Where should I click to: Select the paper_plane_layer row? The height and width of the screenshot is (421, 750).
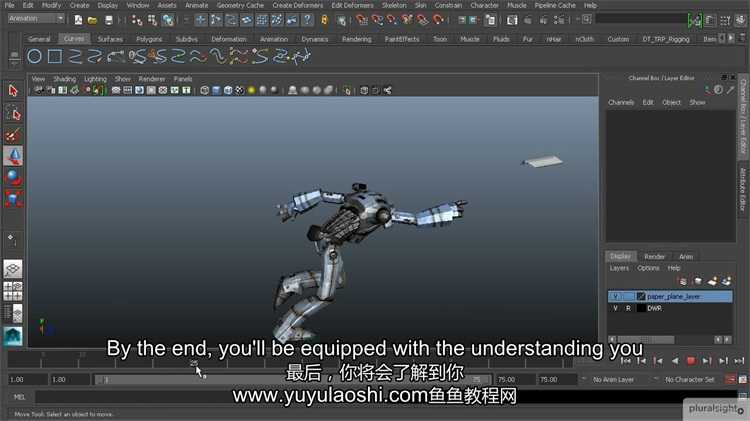coord(670,297)
